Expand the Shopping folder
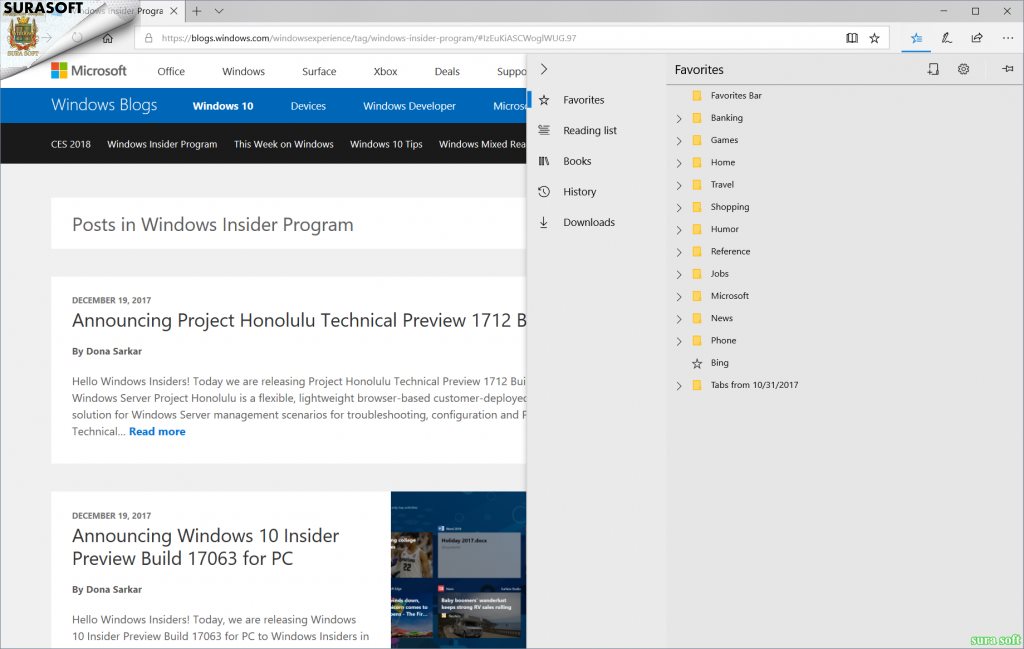This screenshot has height=649, width=1024. tap(679, 208)
